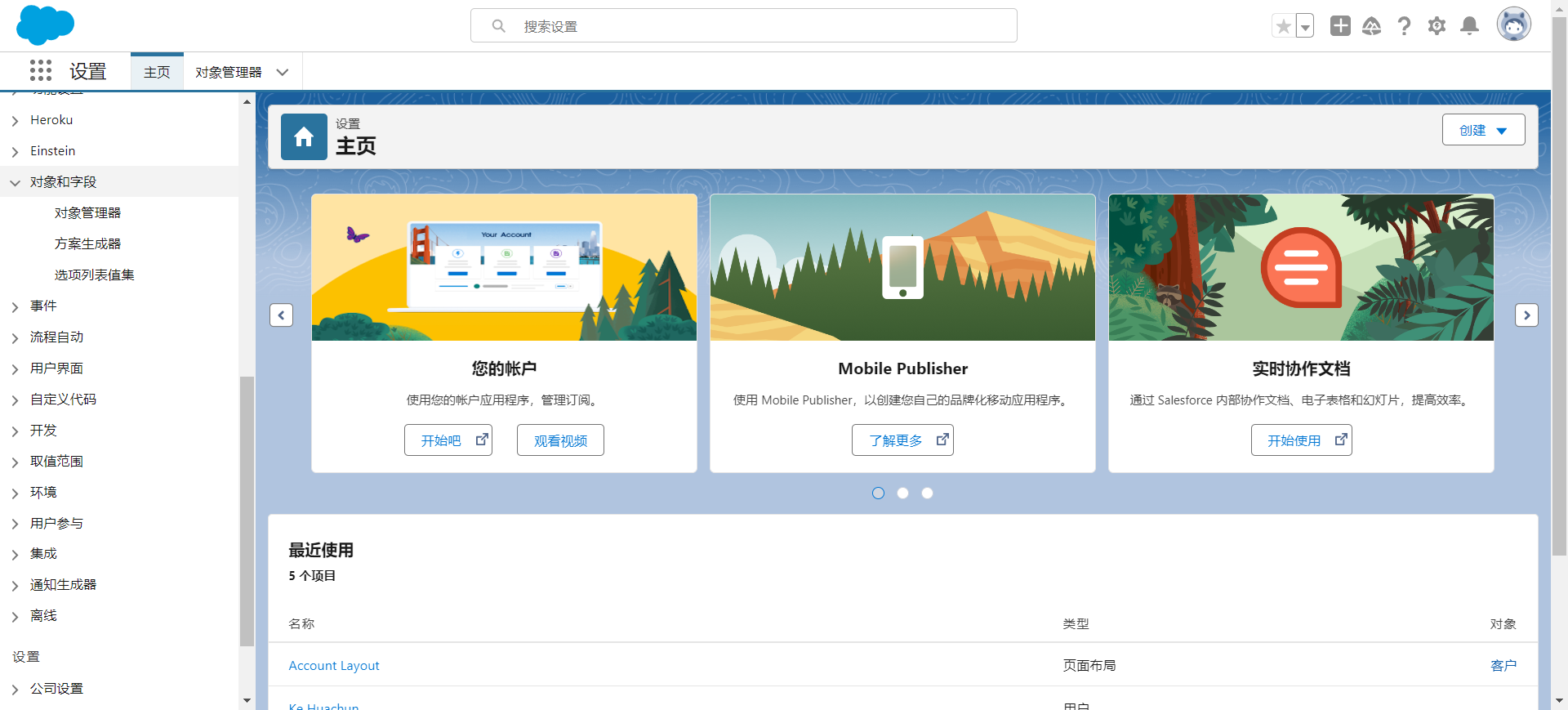Expand the 环境 tree node
The height and width of the screenshot is (710, 1568).
(15, 493)
